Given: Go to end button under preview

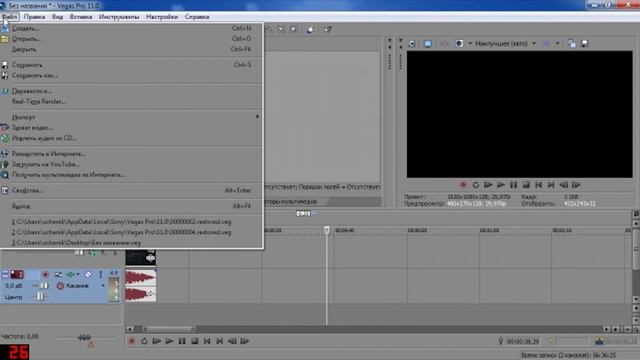Looking at the screenshot, I should point(551,185).
